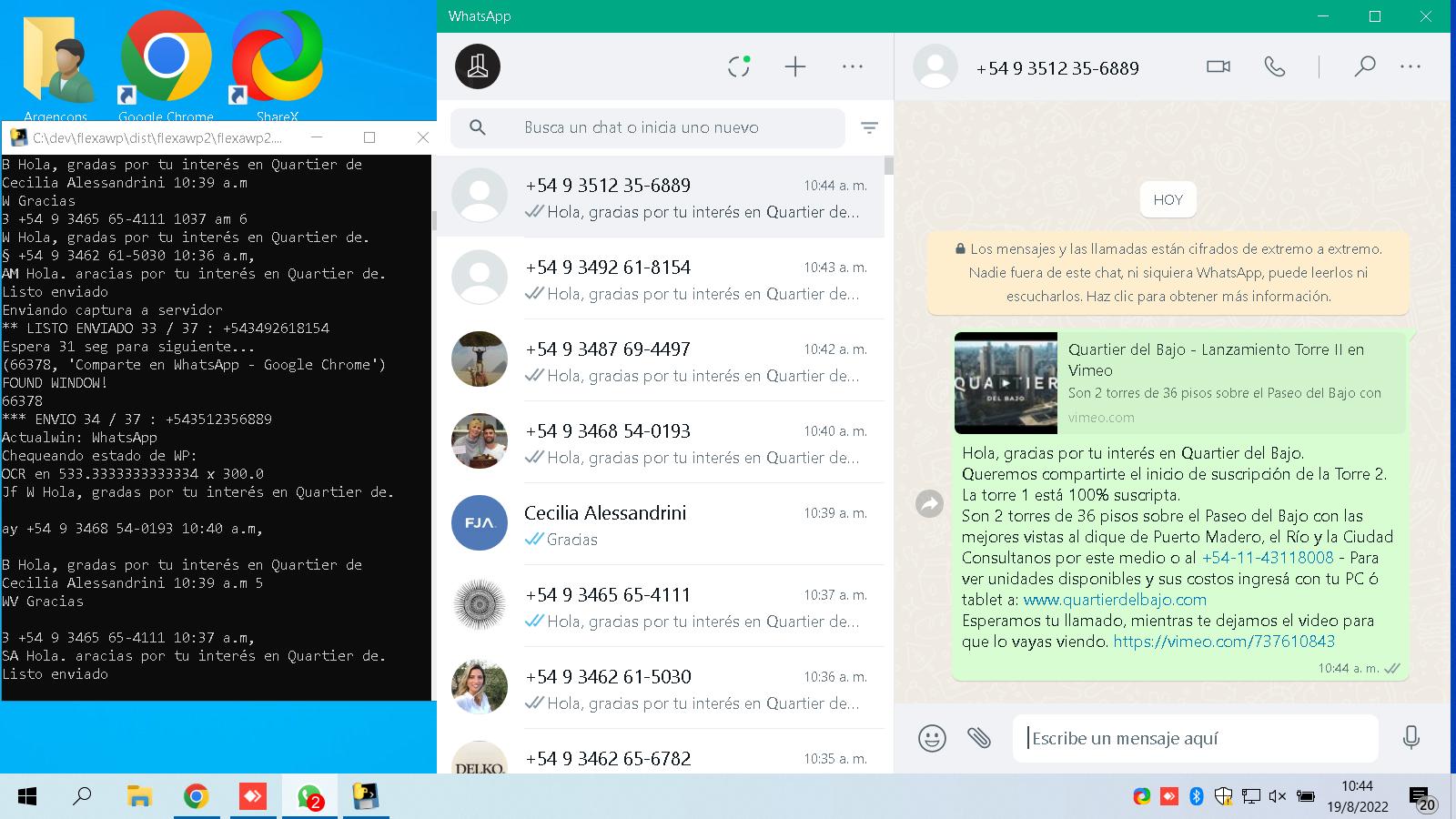The height and width of the screenshot is (819, 1456).
Task: Open conversation options three dots
Action: point(1410,66)
